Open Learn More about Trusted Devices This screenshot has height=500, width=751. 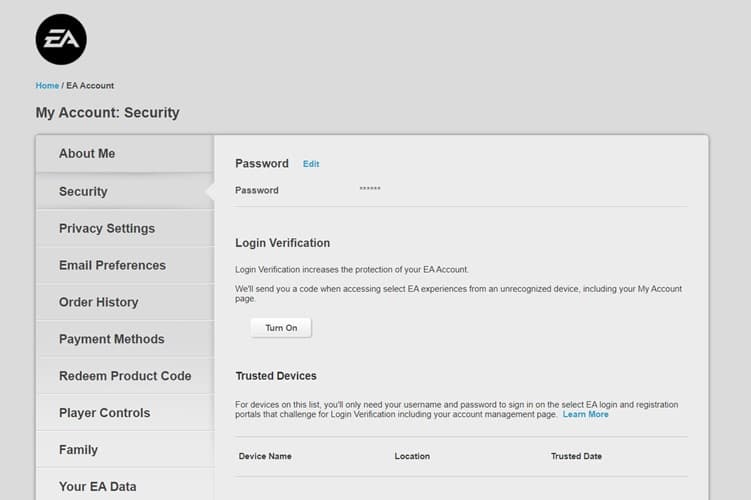[585, 414]
